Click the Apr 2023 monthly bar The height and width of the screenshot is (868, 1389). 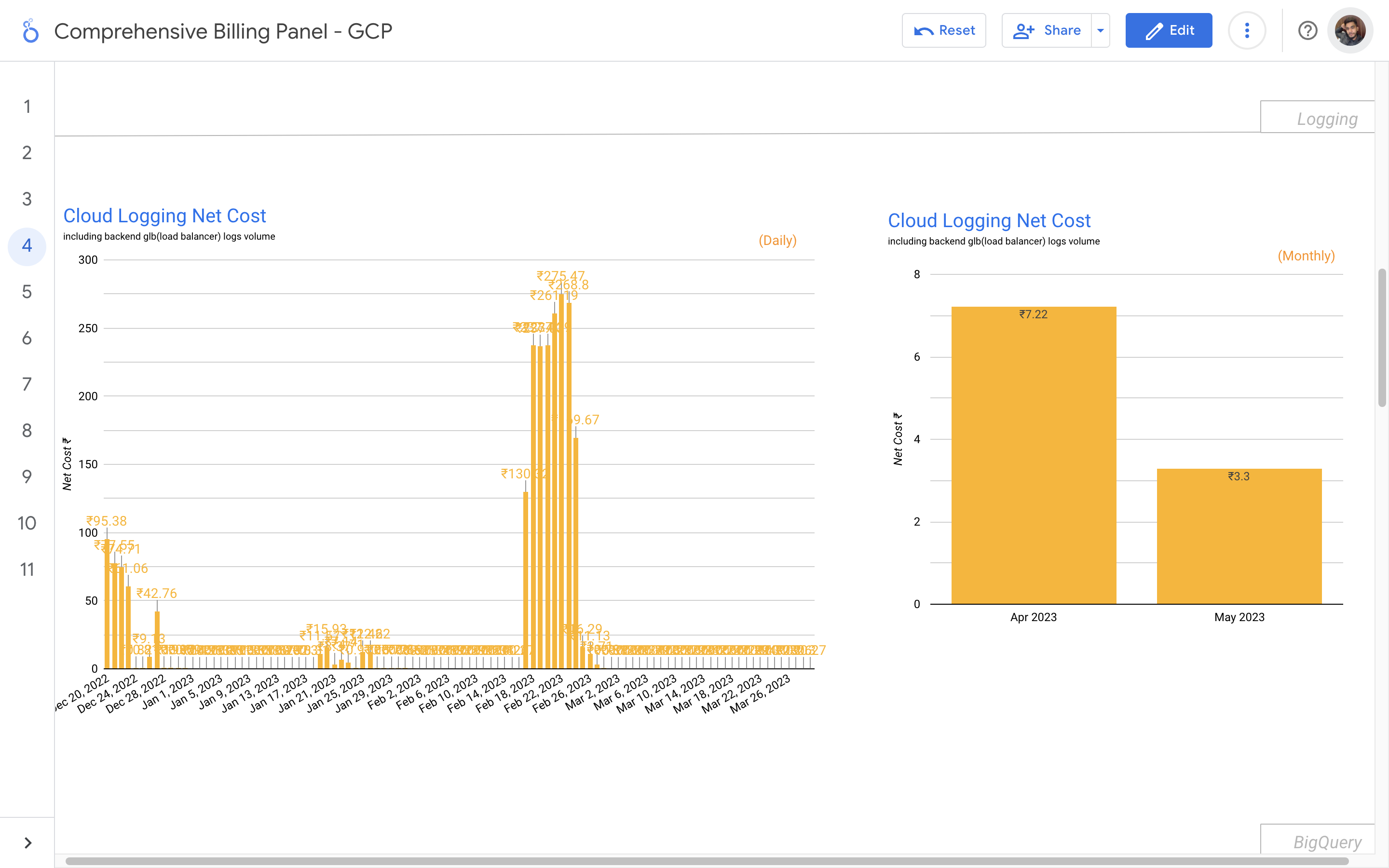[x=1033, y=459]
